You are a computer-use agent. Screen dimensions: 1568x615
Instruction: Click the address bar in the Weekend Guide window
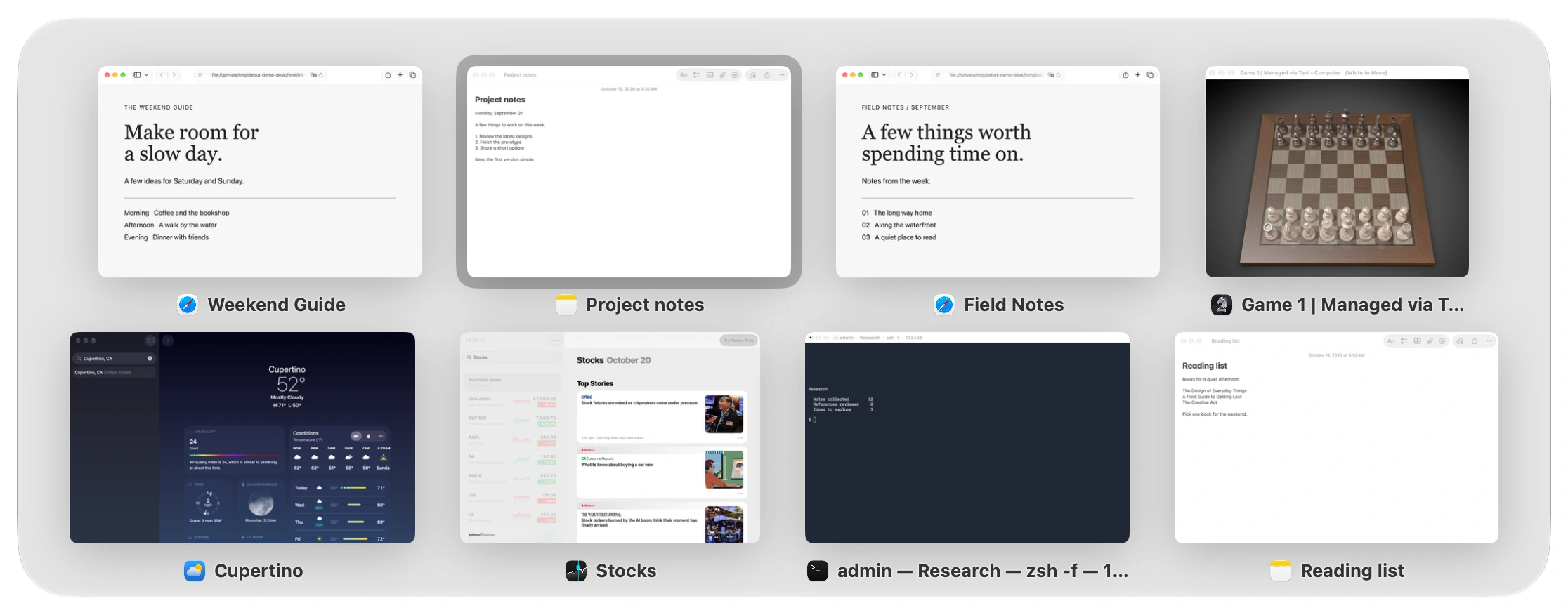tap(261, 75)
